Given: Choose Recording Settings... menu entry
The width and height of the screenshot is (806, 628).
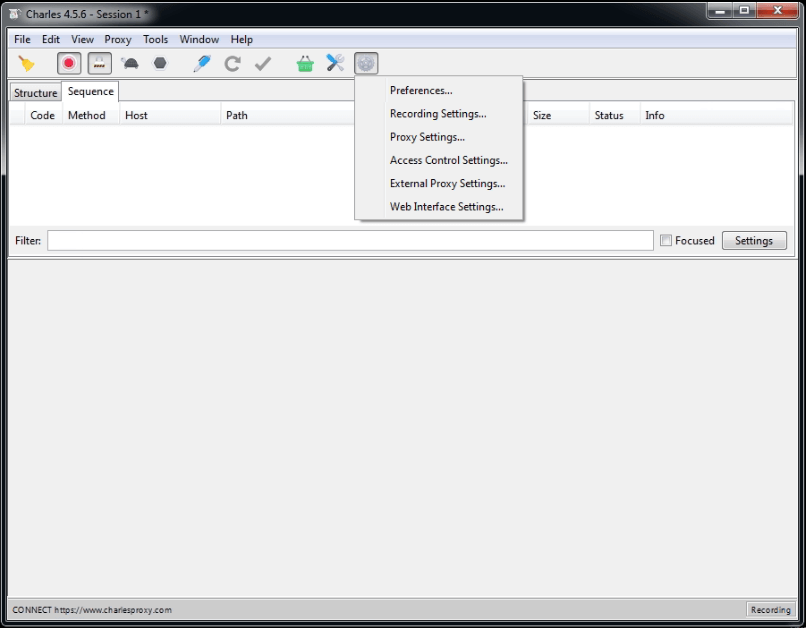Looking at the screenshot, I should point(438,114).
